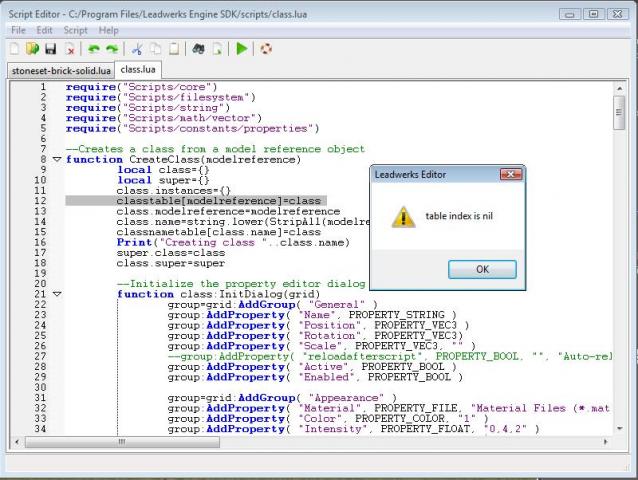Click the vertical scrollbar down arrow
The height and width of the screenshot is (480, 638).
click(x=619, y=428)
